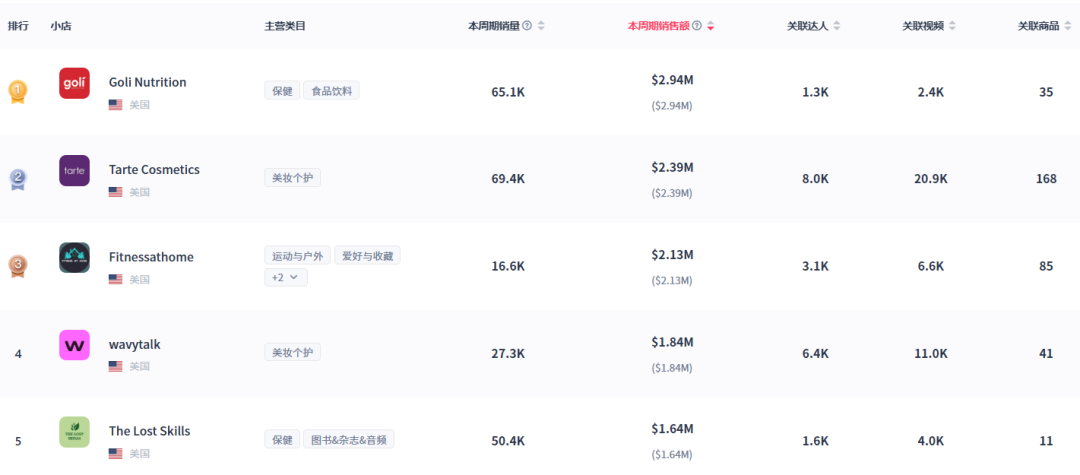Click the bronze rank 3 medal

click(17, 266)
